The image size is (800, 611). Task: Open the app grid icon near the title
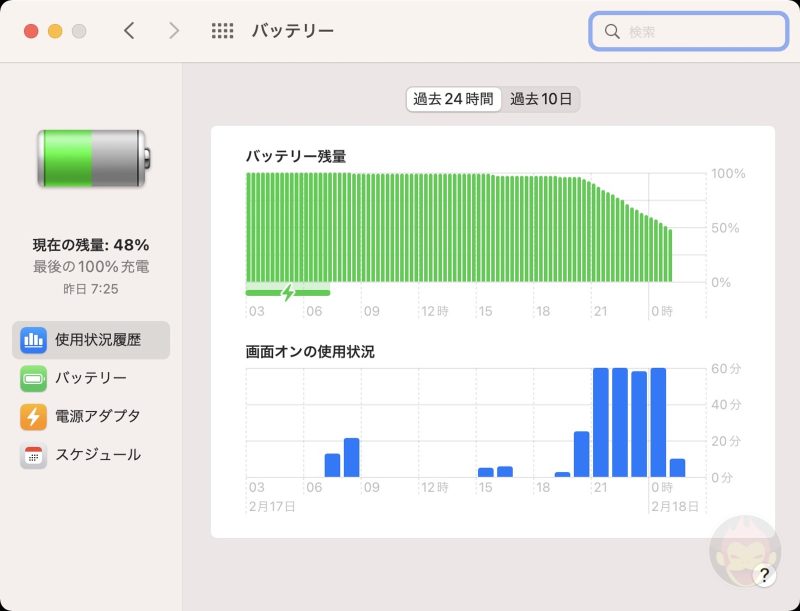[x=221, y=30]
